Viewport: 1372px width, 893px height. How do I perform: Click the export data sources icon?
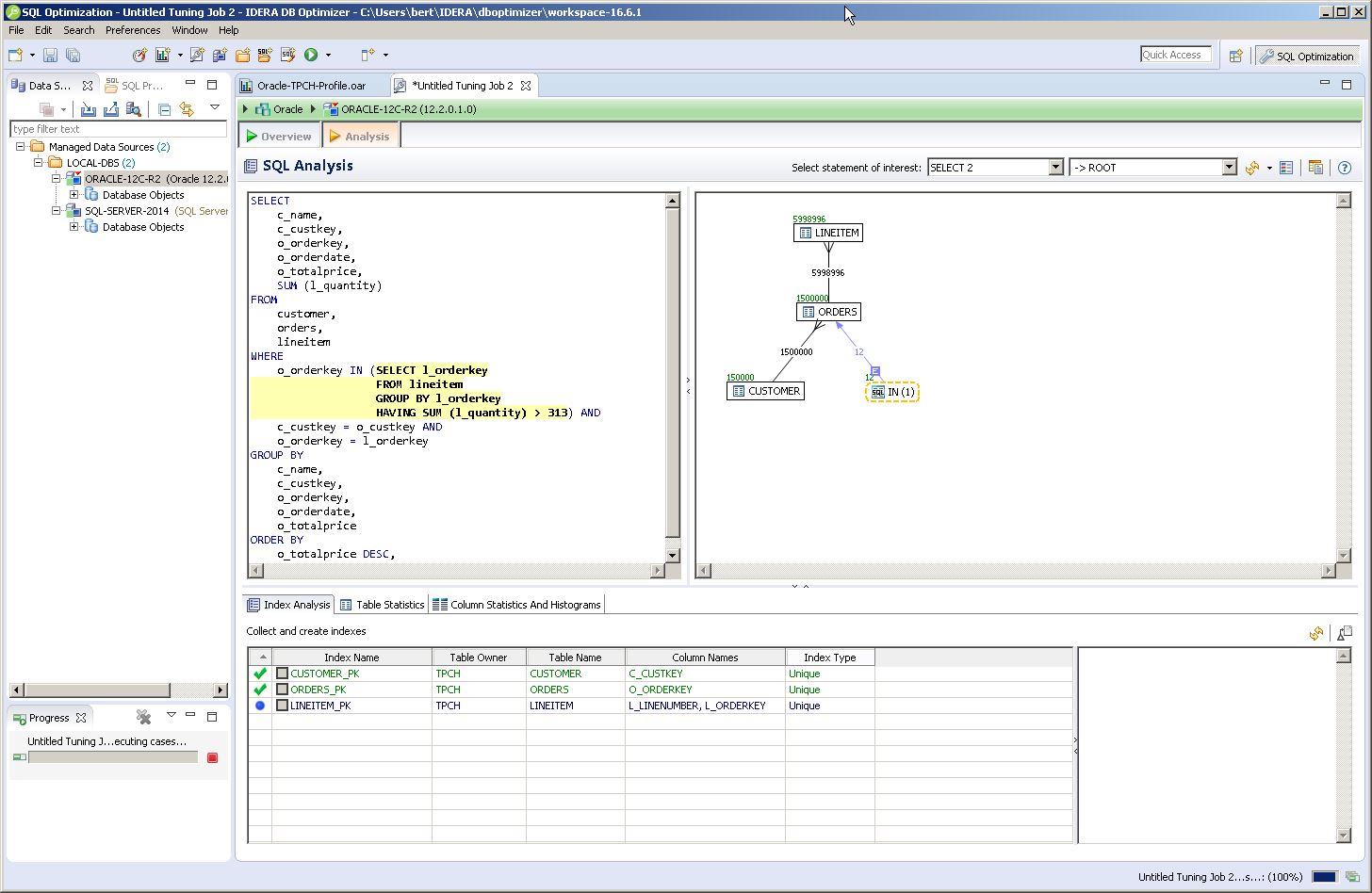tap(110, 109)
